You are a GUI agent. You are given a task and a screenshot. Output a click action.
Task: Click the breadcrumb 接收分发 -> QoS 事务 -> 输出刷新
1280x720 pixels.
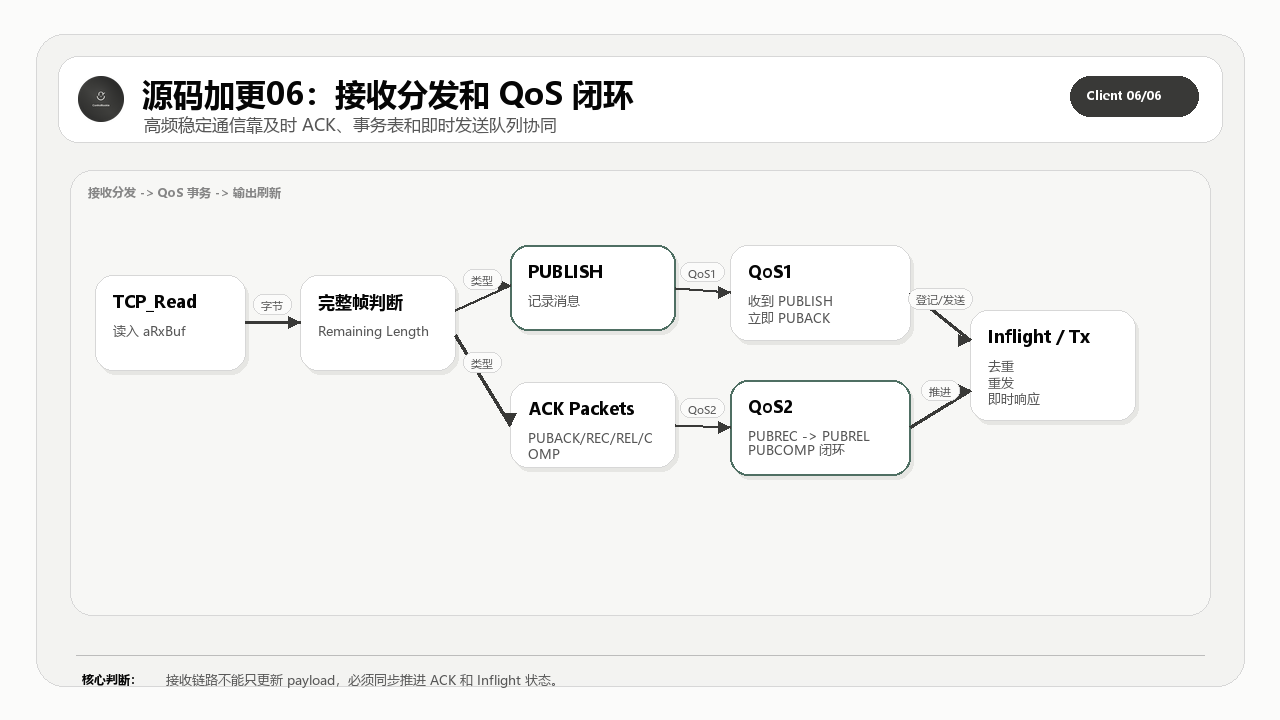coord(184,193)
